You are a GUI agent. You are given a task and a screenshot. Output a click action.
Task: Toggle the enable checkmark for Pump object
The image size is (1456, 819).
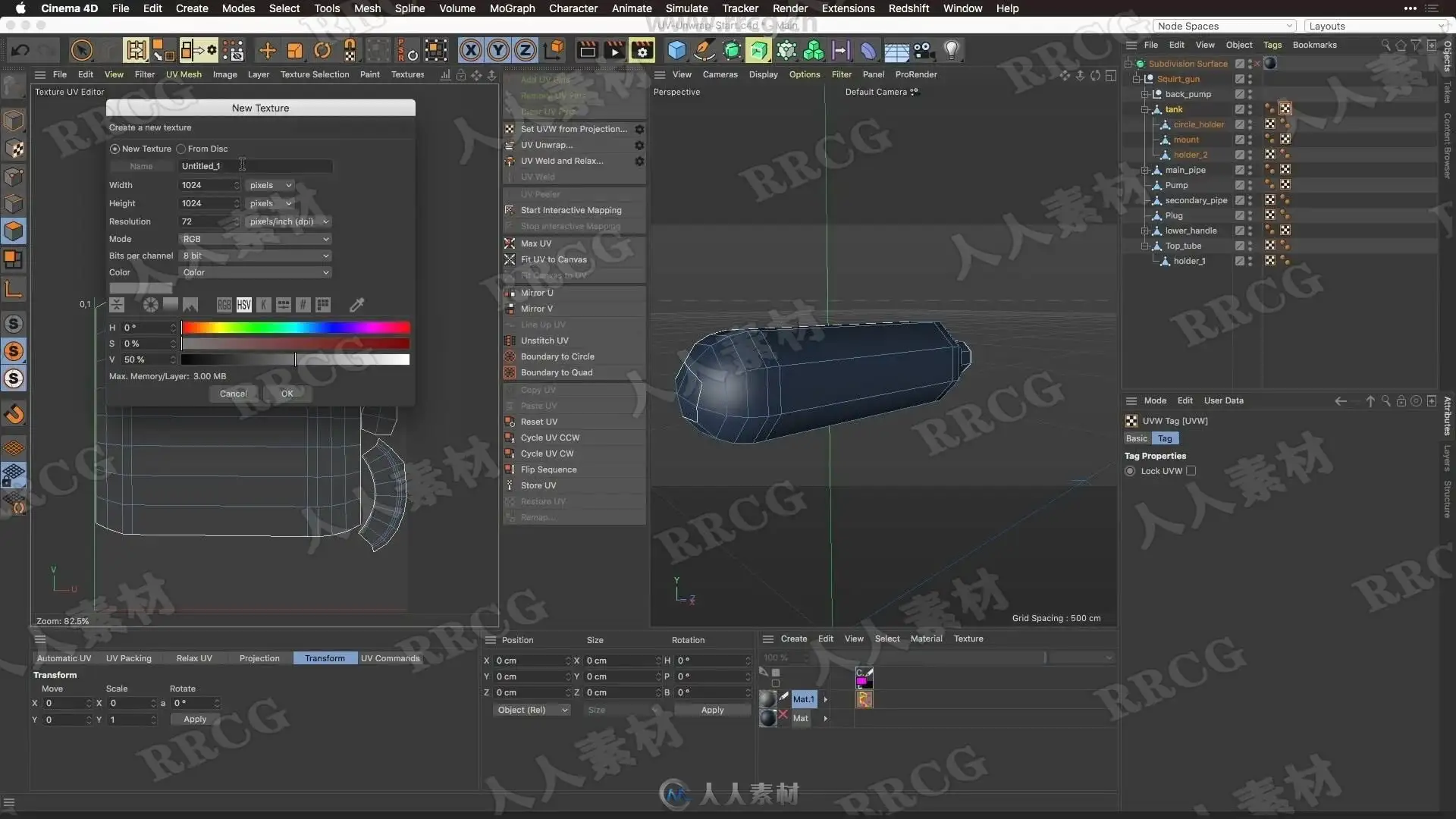pos(1239,185)
